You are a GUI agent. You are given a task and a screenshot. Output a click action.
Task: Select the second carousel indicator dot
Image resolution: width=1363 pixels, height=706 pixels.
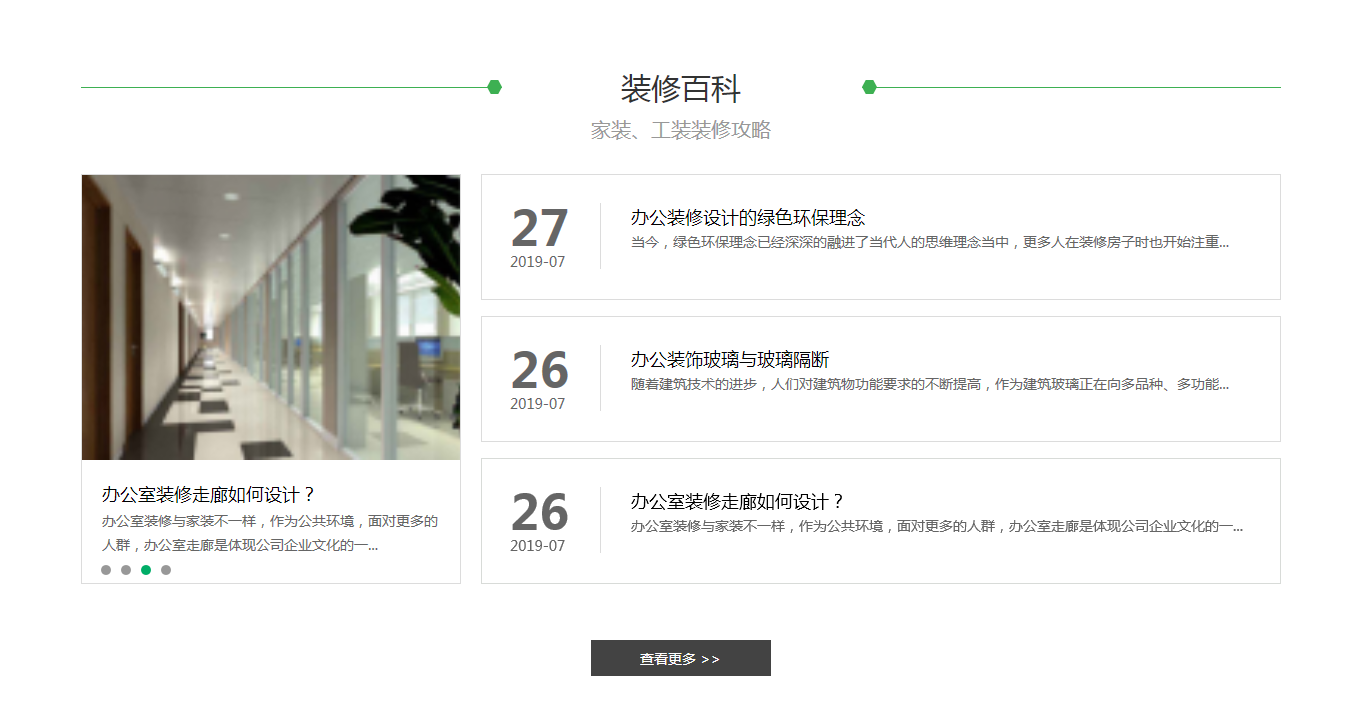(126, 570)
